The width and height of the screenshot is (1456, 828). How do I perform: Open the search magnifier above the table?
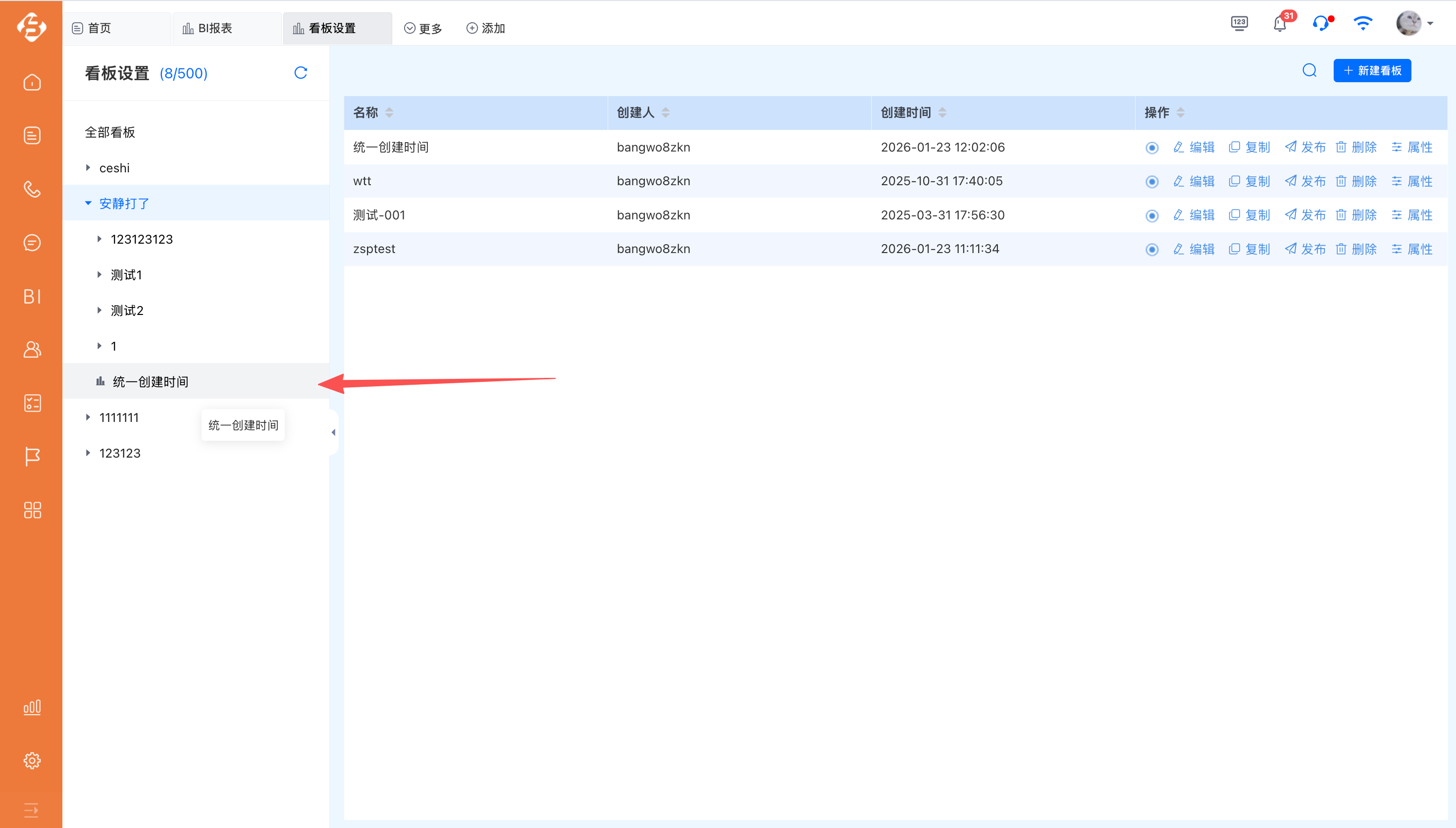click(1309, 70)
